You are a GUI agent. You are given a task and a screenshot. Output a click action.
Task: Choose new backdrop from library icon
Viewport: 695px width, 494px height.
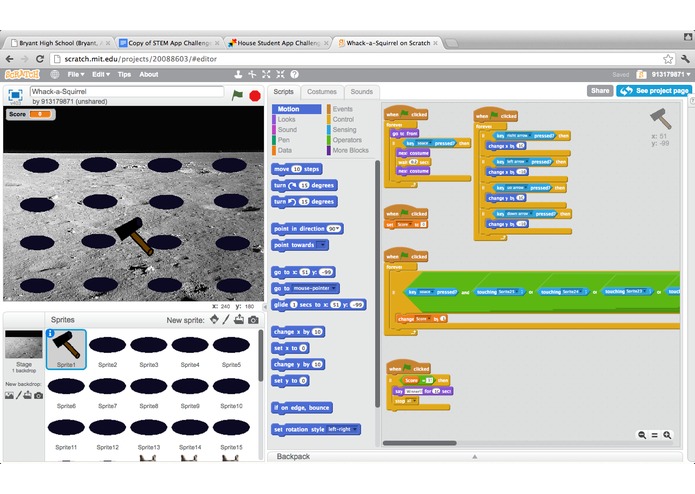9,395
